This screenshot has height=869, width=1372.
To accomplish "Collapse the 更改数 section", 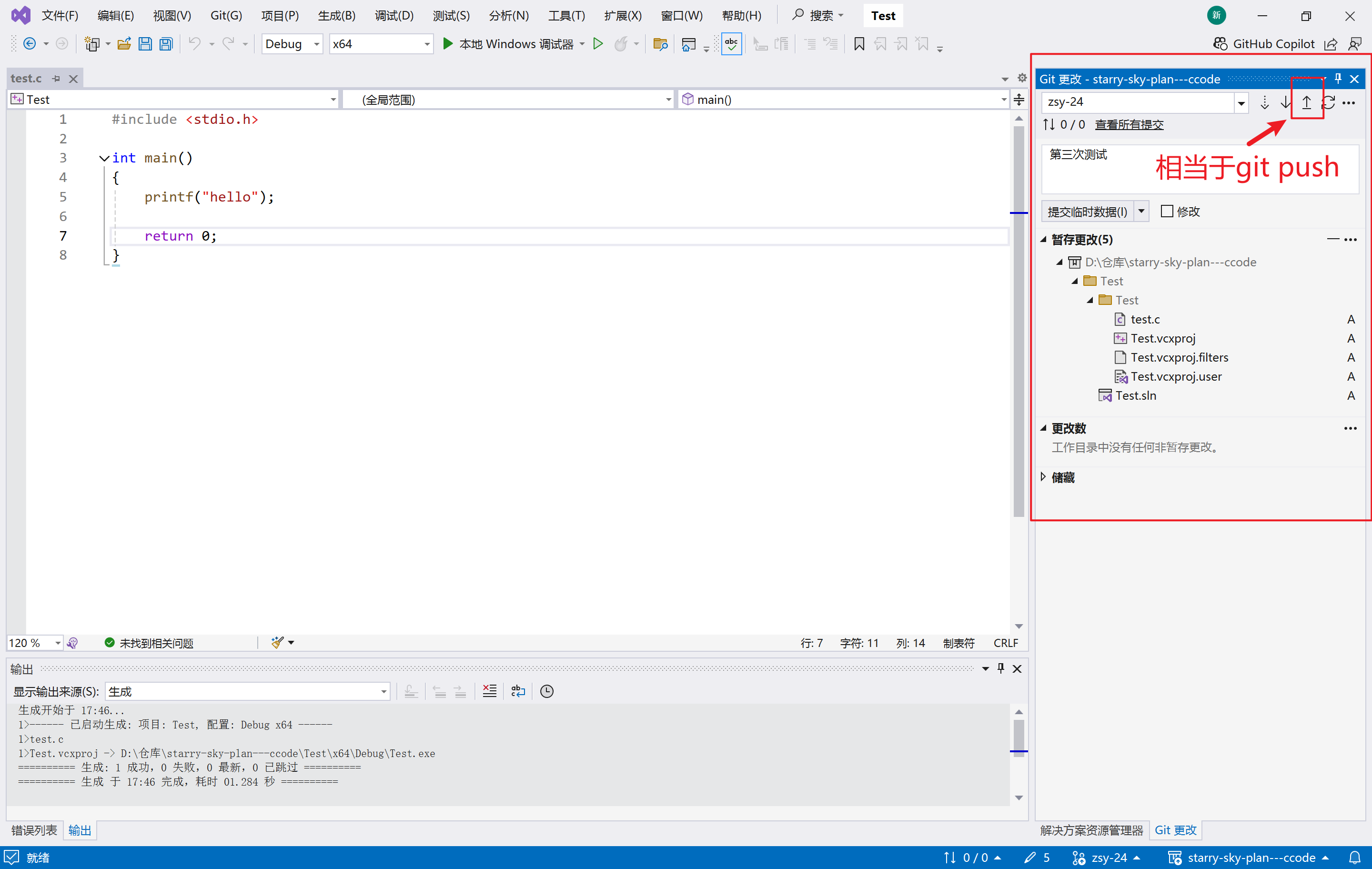I will click(1044, 428).
